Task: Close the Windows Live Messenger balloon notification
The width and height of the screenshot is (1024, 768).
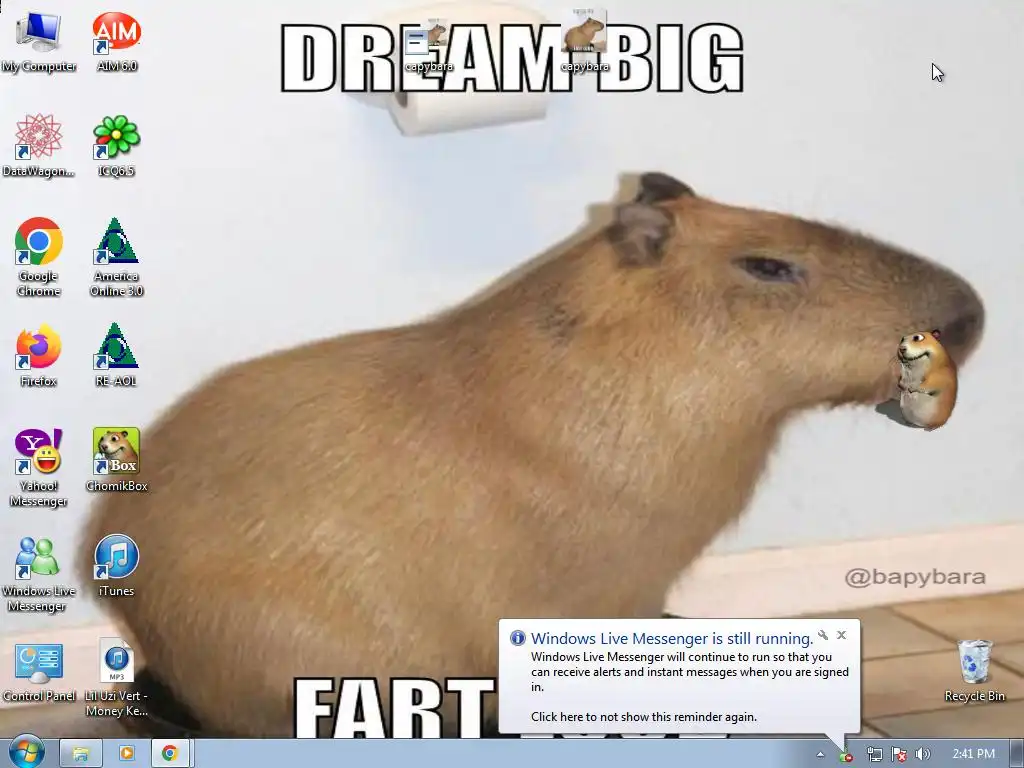Action: [x=842, y=635]
